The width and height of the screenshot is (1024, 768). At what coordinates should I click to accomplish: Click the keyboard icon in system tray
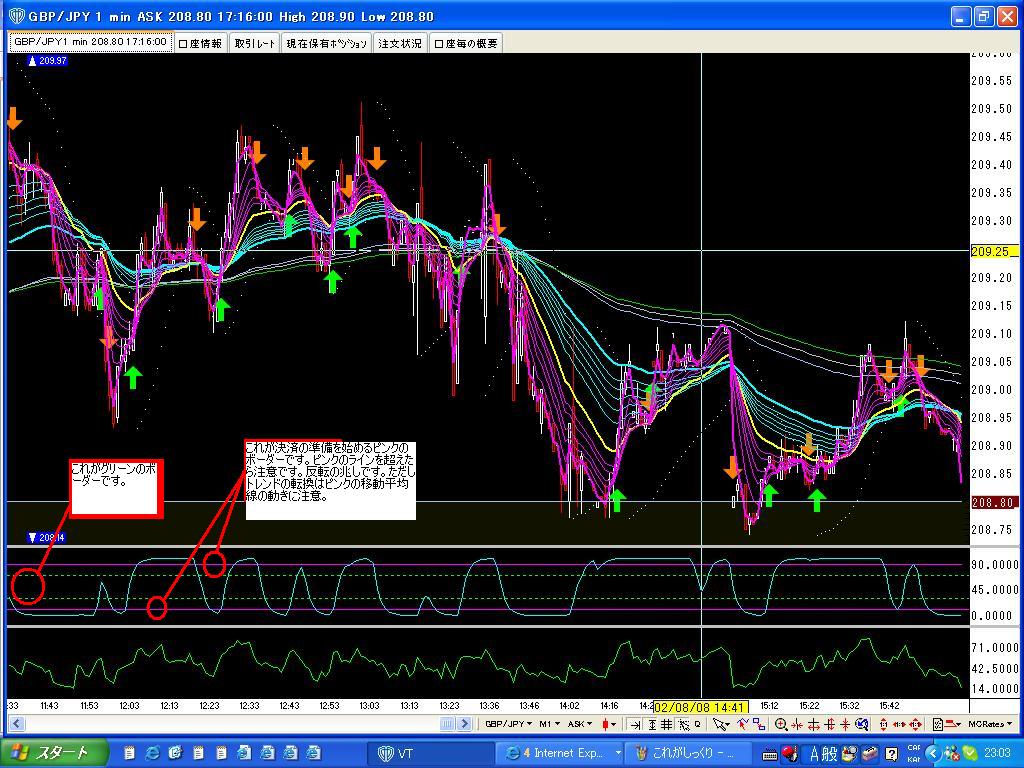point(770,755)
